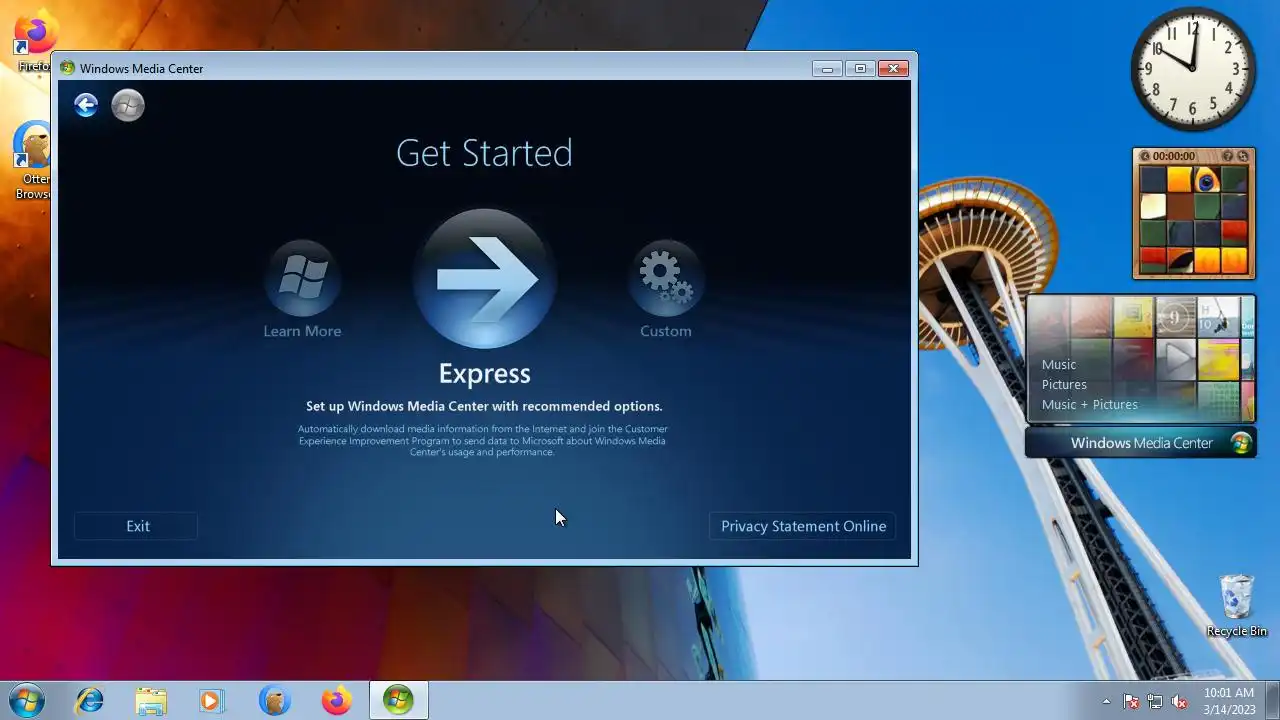Click the Learn More label
The height and width of the screenshot is (720, 1280).
(302, 331)
